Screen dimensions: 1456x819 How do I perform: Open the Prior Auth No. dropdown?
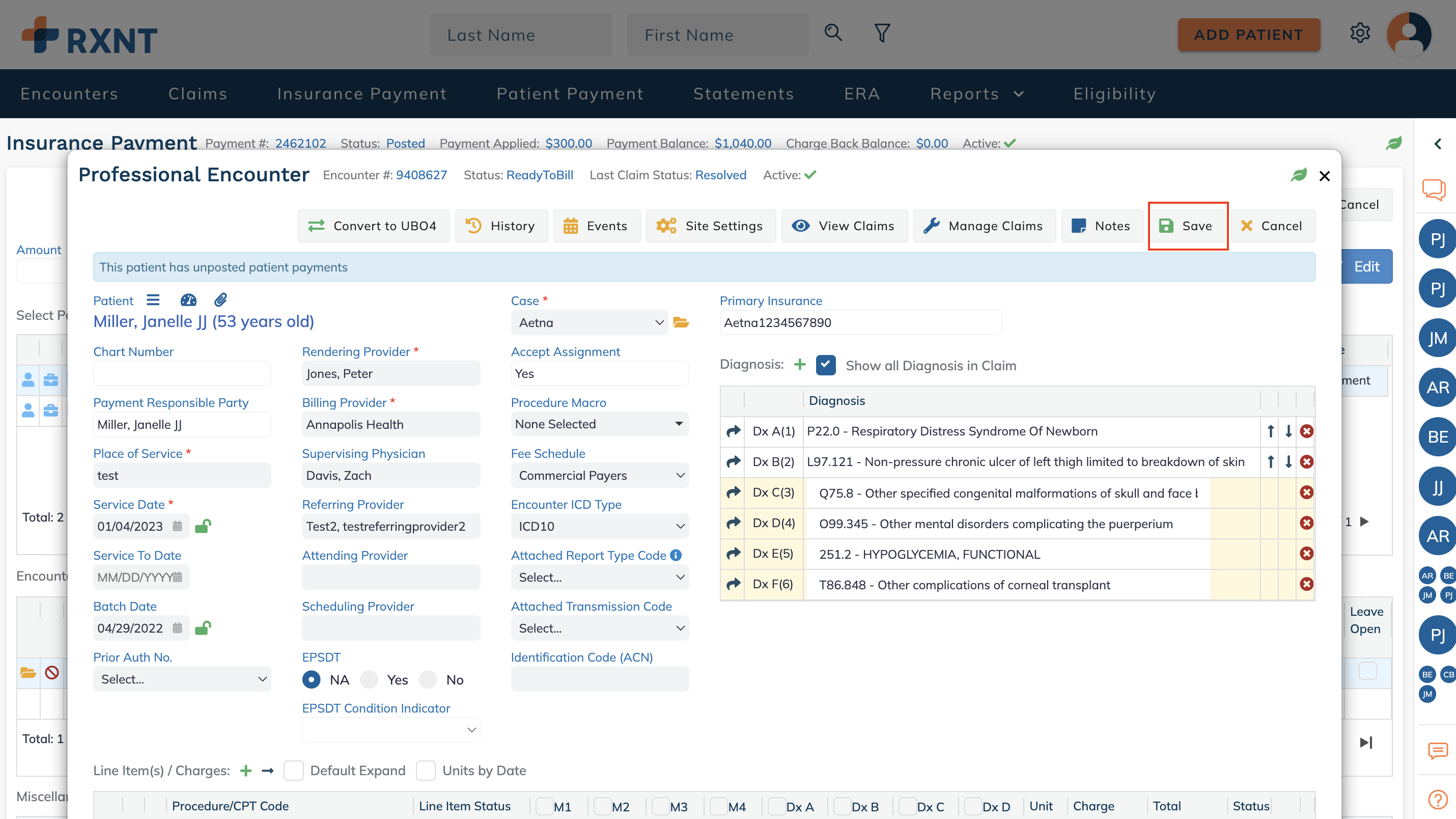point(182,679)
